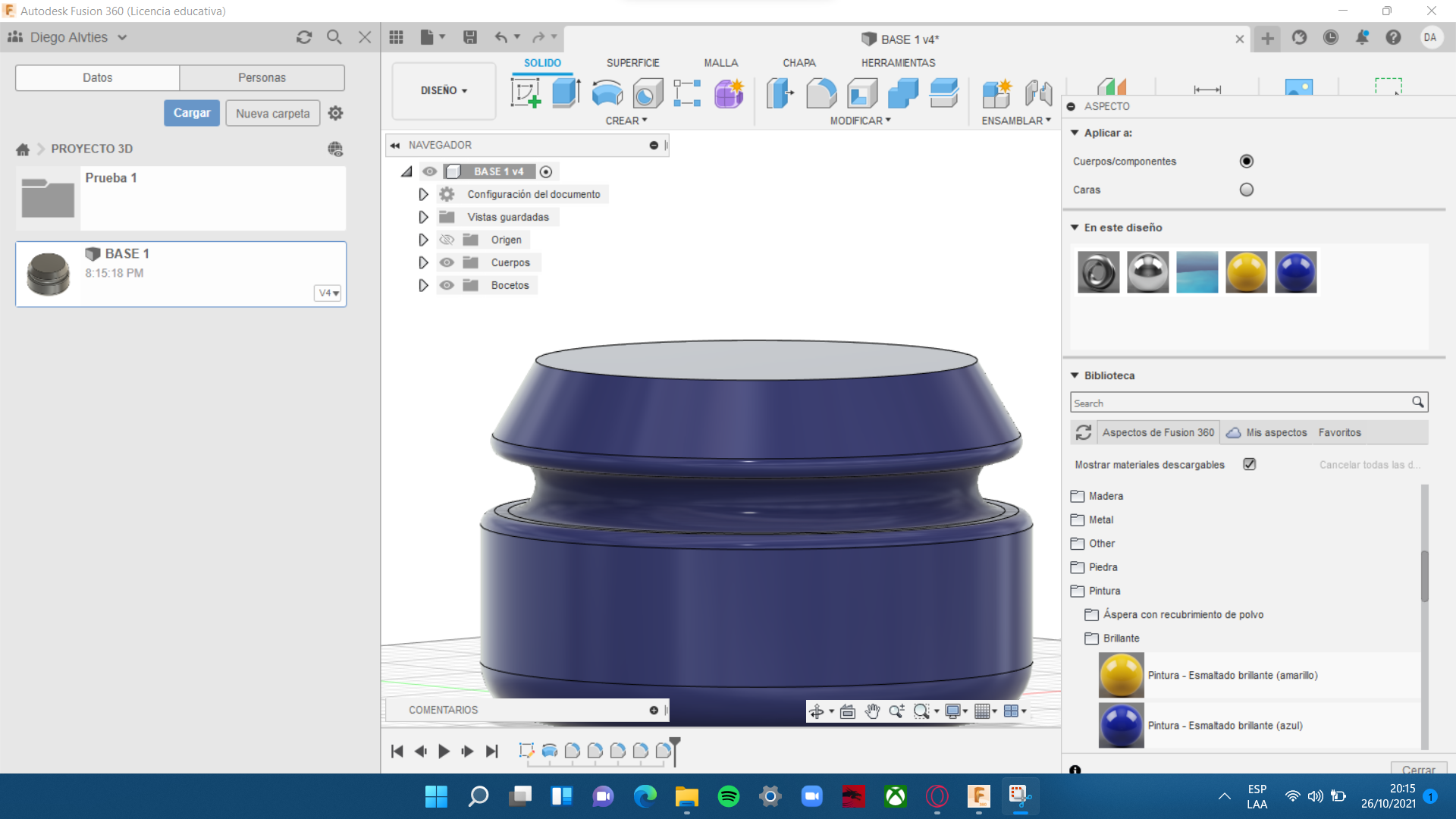Viewport: 1456px width, 819px height.
Task: Select the Hole tool
Action: (x=648, y=93)
